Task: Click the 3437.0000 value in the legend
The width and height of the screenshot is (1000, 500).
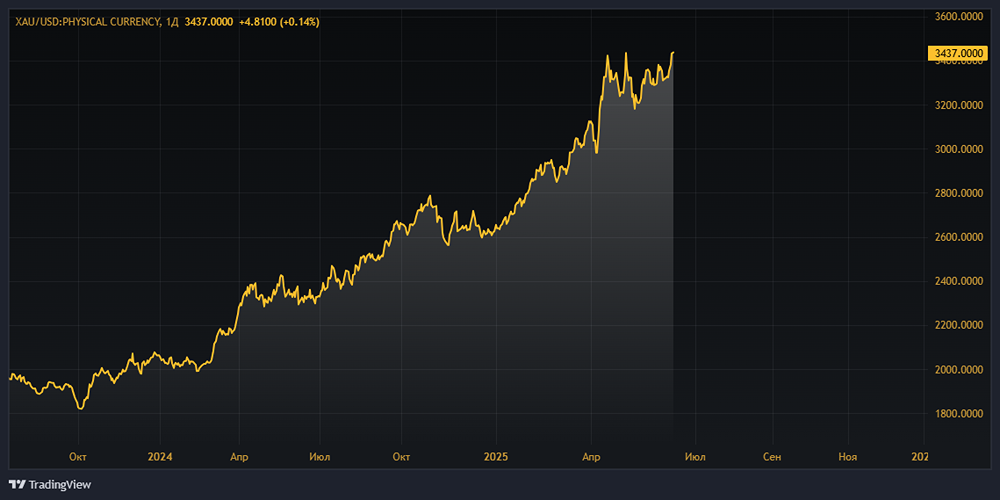Action: 208,21
